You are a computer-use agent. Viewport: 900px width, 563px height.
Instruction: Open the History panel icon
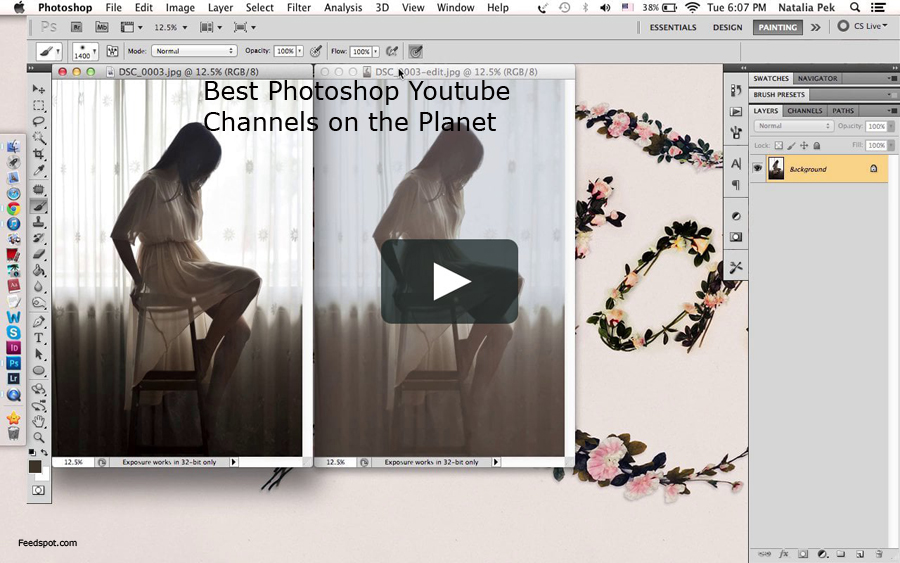point(736,90)
